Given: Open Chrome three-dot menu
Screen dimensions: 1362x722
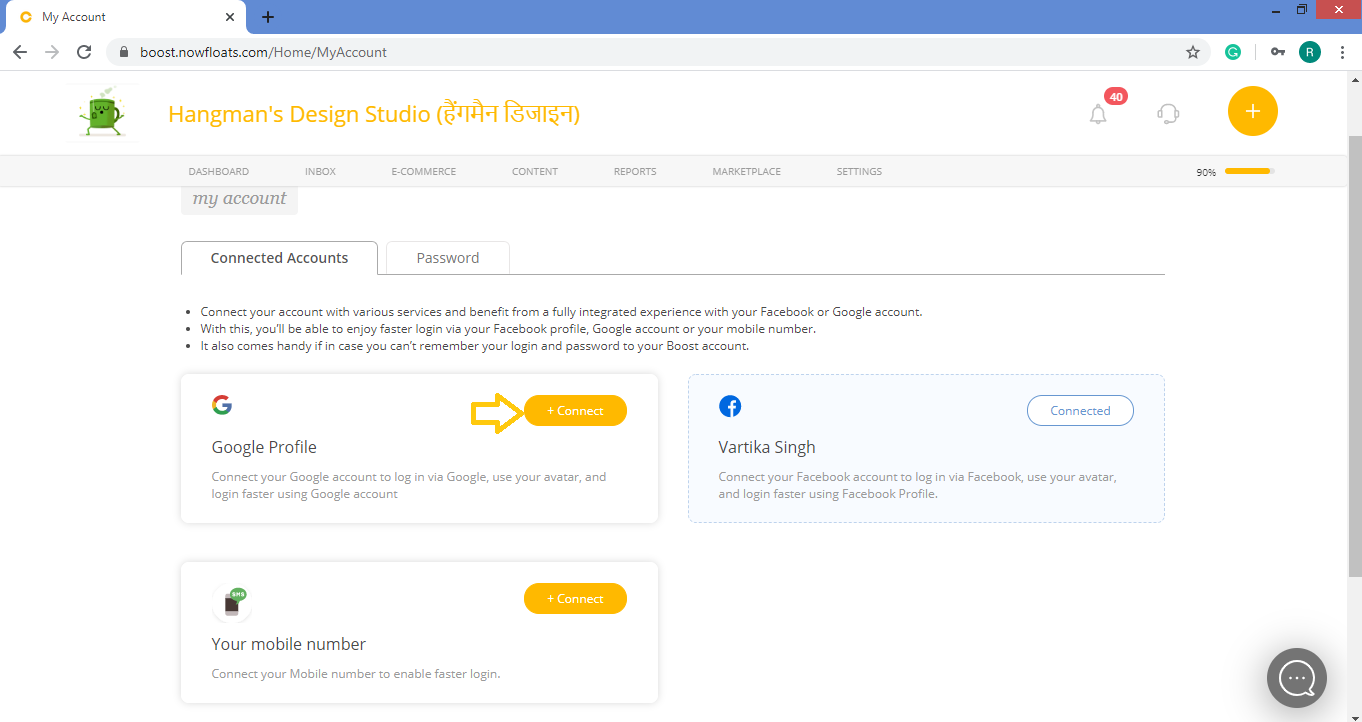Looking at the screenshot, I should 1341,52.
